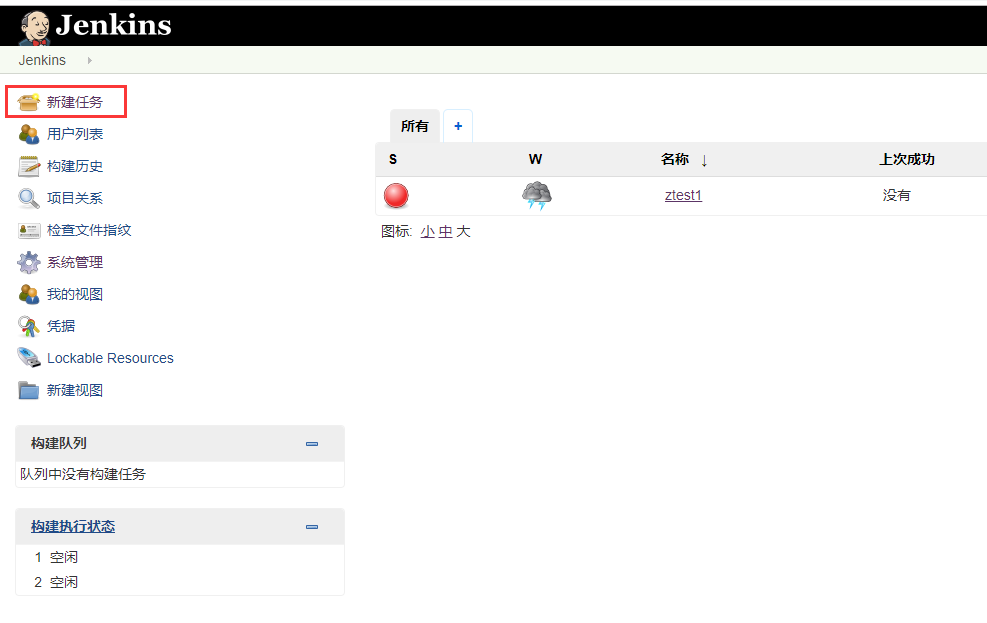Click the 项目关系 magnifier icon
This screenshot has height=623, width=987.
click(x=28, y=198)
